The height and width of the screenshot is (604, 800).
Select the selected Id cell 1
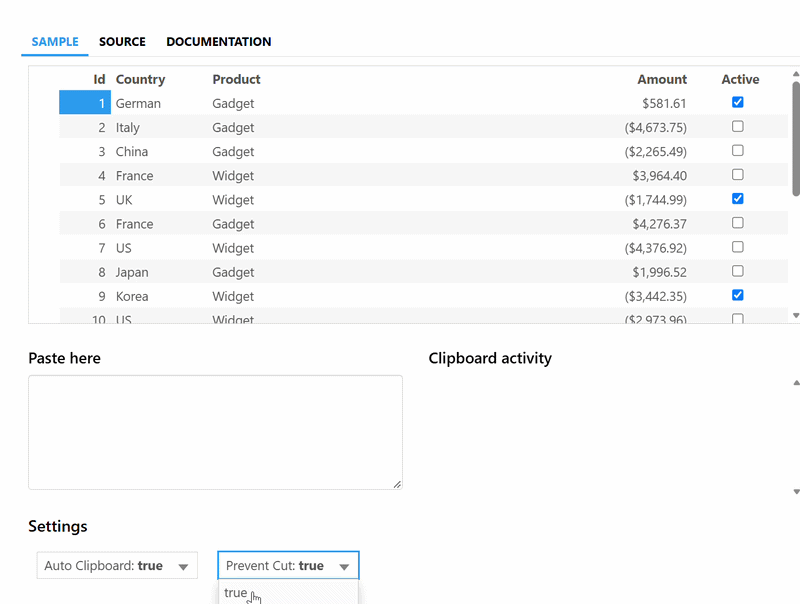[85, 103]
